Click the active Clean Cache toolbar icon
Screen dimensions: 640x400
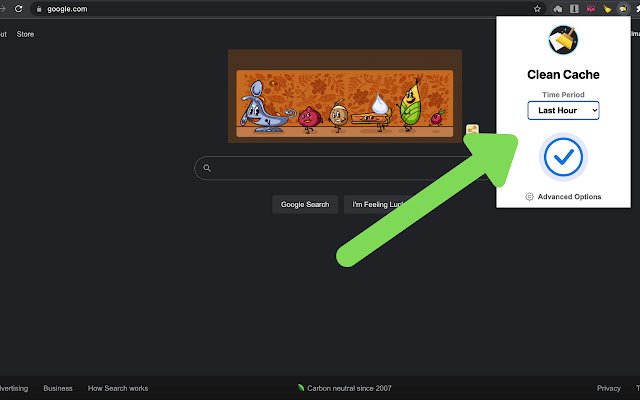coord(623,9)
